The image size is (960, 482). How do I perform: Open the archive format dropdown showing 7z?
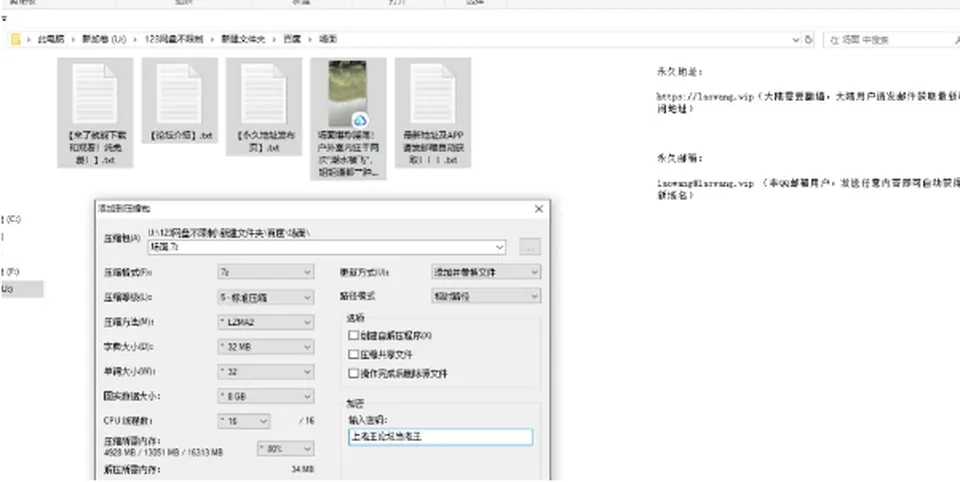click(x=266, y=272)
